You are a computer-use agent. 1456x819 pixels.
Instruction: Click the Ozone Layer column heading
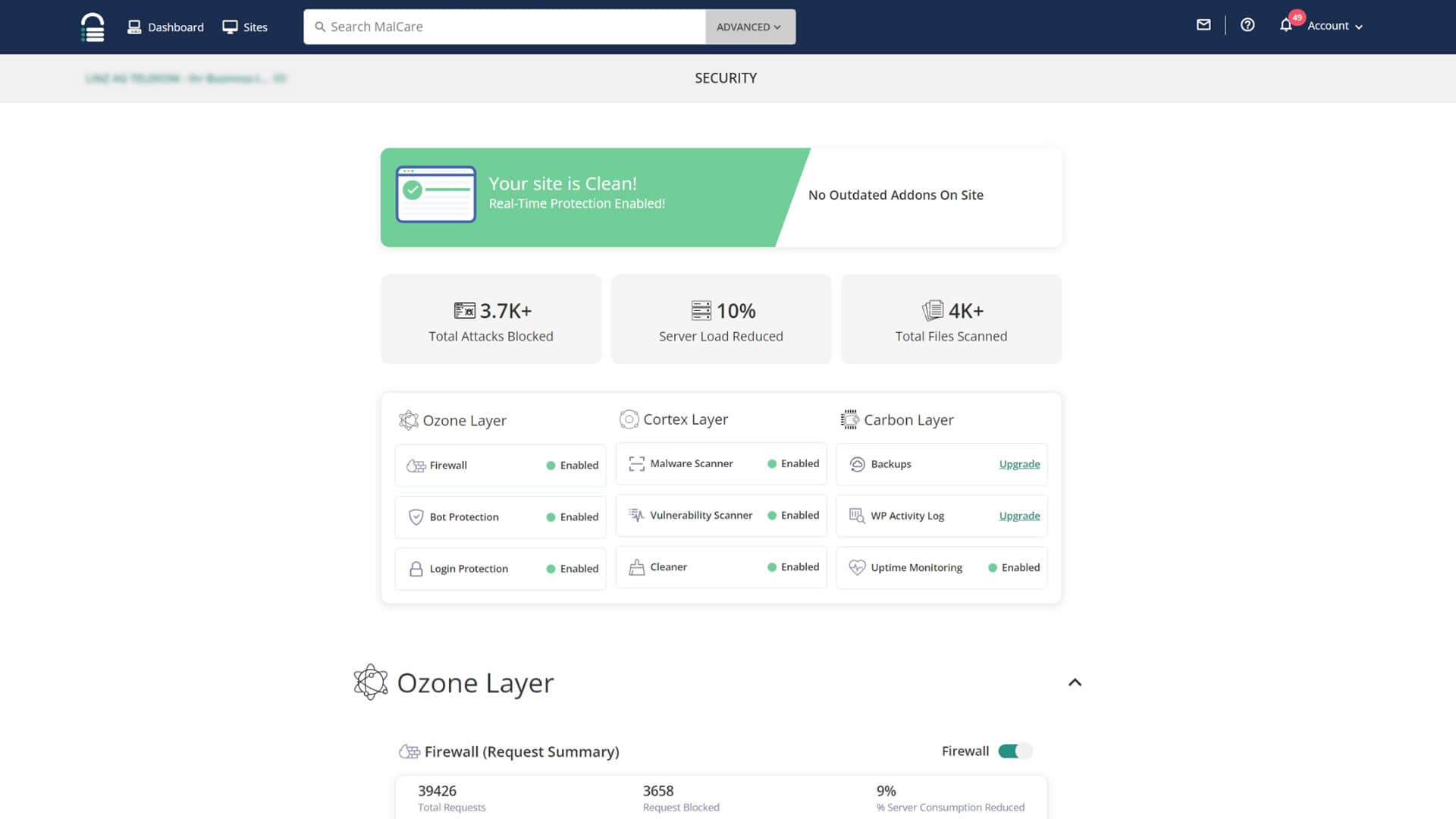464,420
